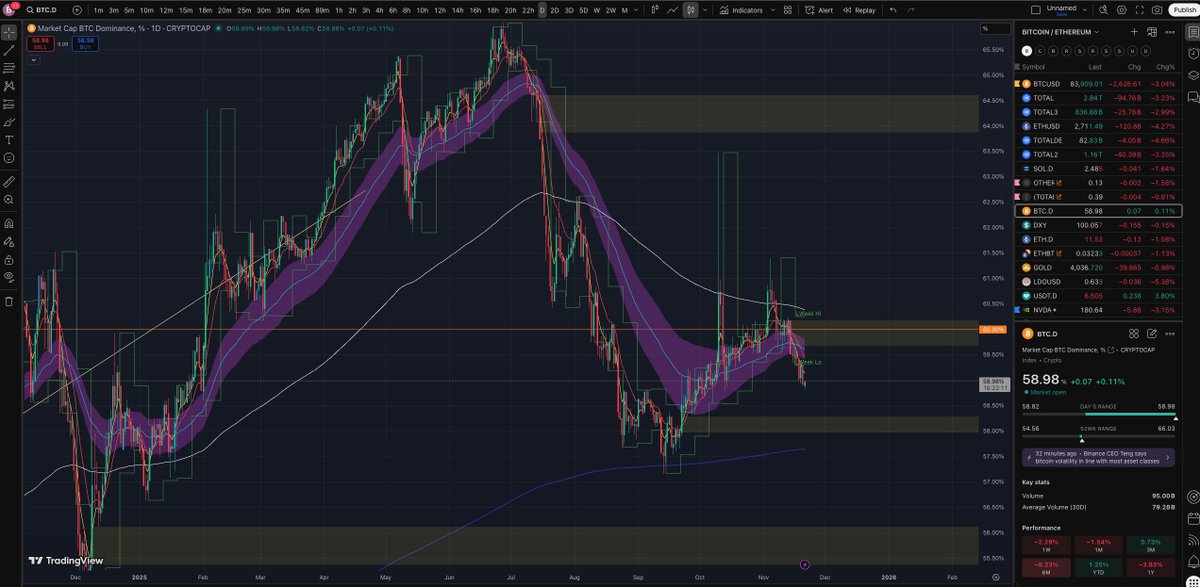This screenshot has width=1200, height=587.
Task: Select the trend line drawing tool
Action: click(x=9, y=50)
